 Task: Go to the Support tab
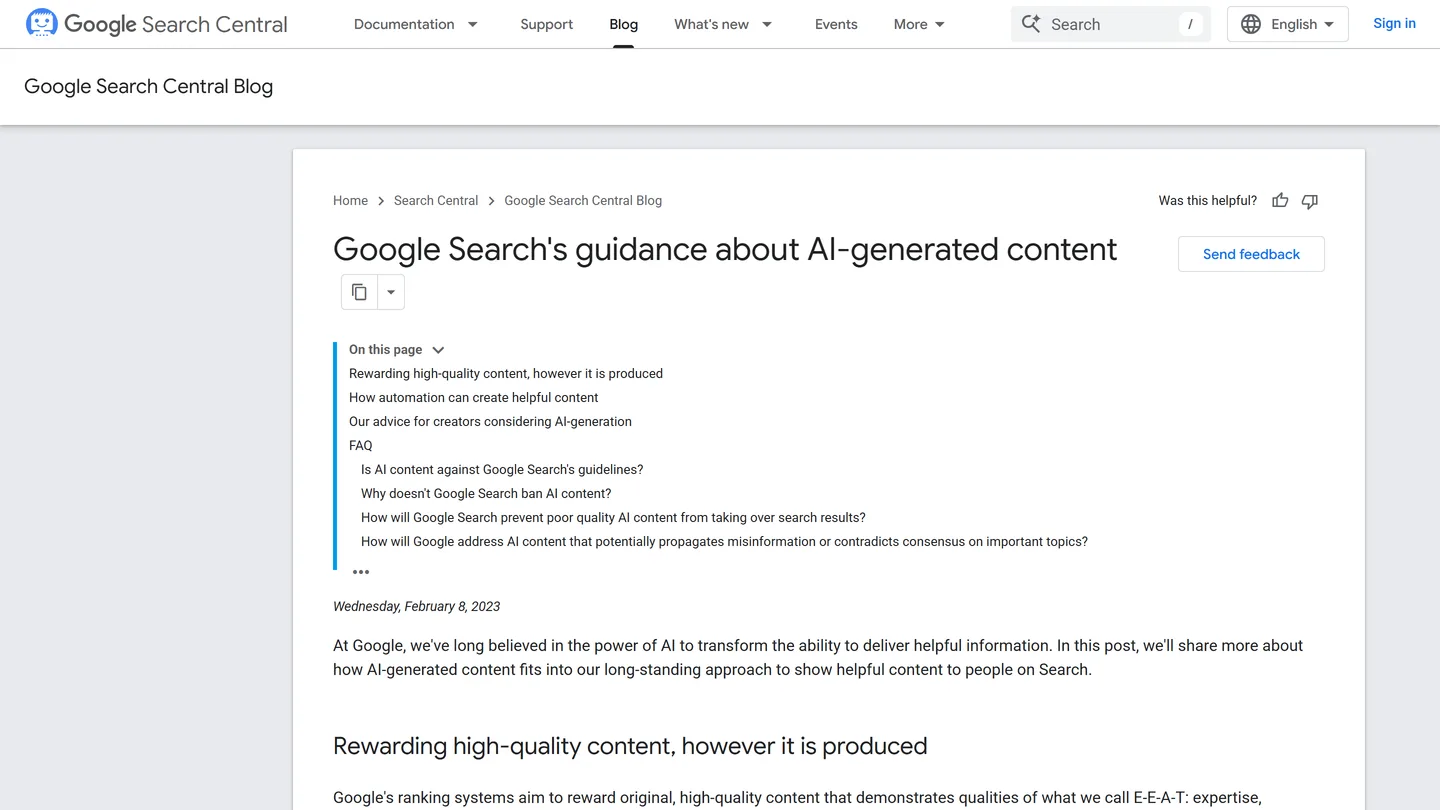pyautogui.click(x=547, y=24)
